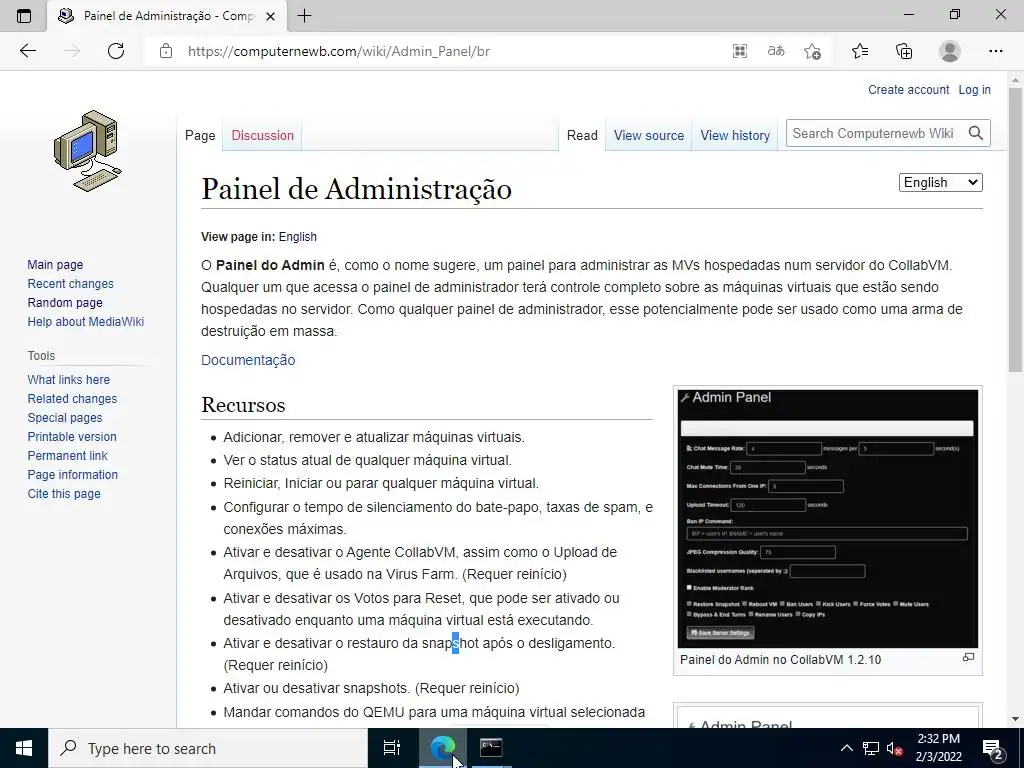
Task: Close the Painel de Administração tab
Action: click(270, 16)
